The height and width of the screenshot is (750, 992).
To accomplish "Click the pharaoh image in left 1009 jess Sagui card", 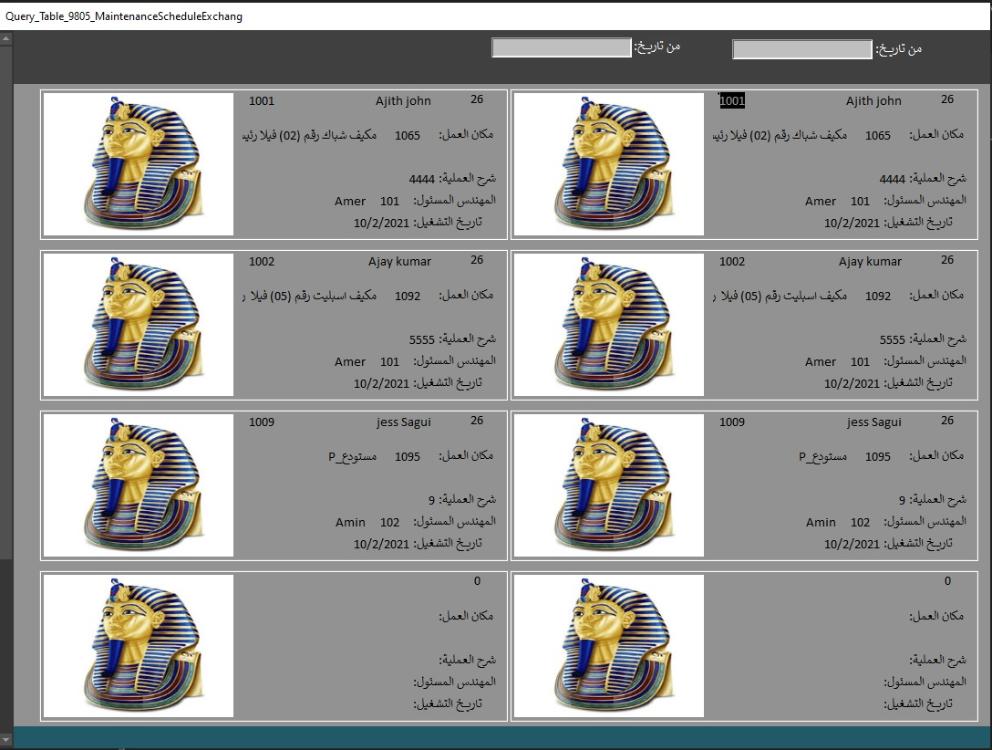I will (x=138, y=485).
